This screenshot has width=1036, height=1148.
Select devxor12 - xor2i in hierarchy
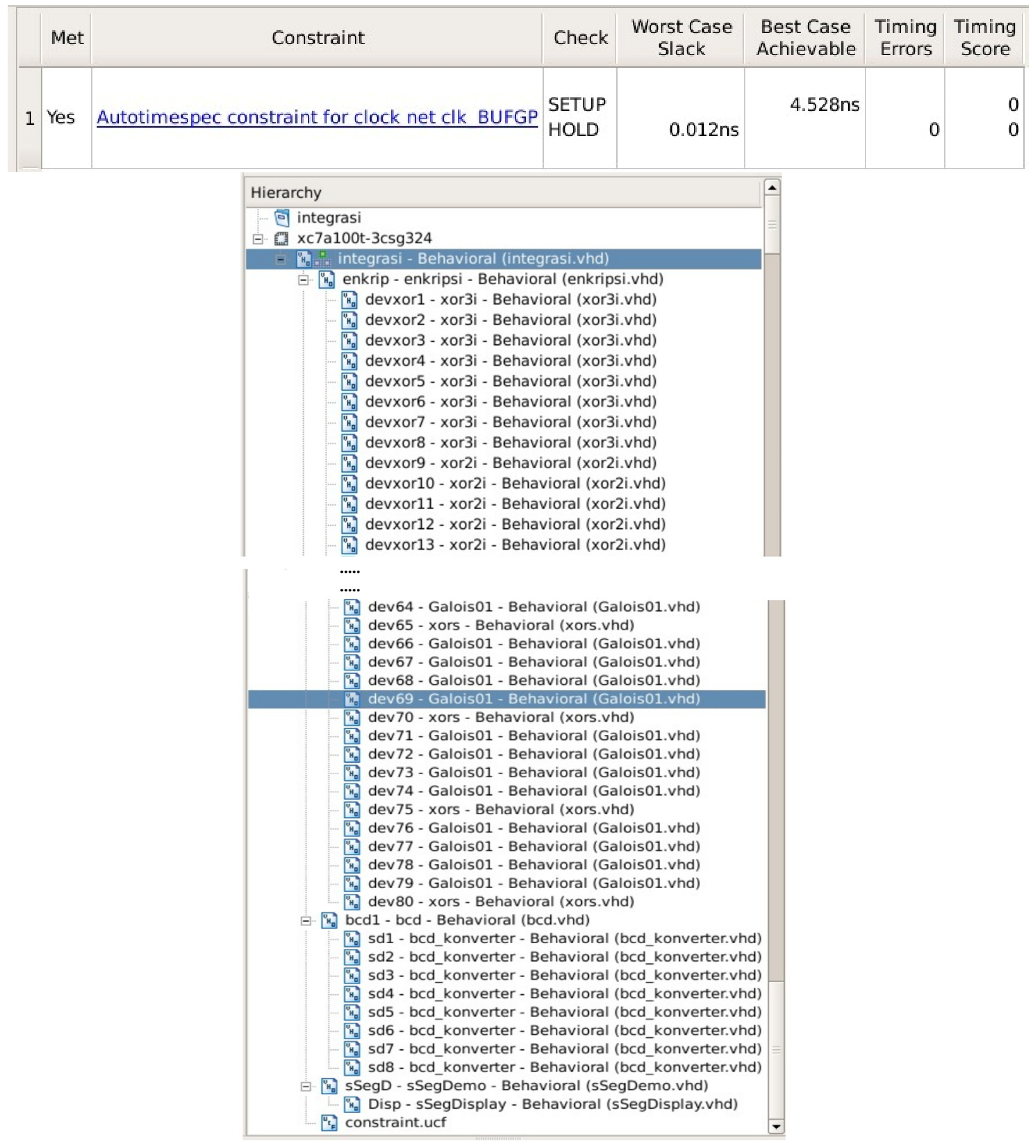[515, 525]
